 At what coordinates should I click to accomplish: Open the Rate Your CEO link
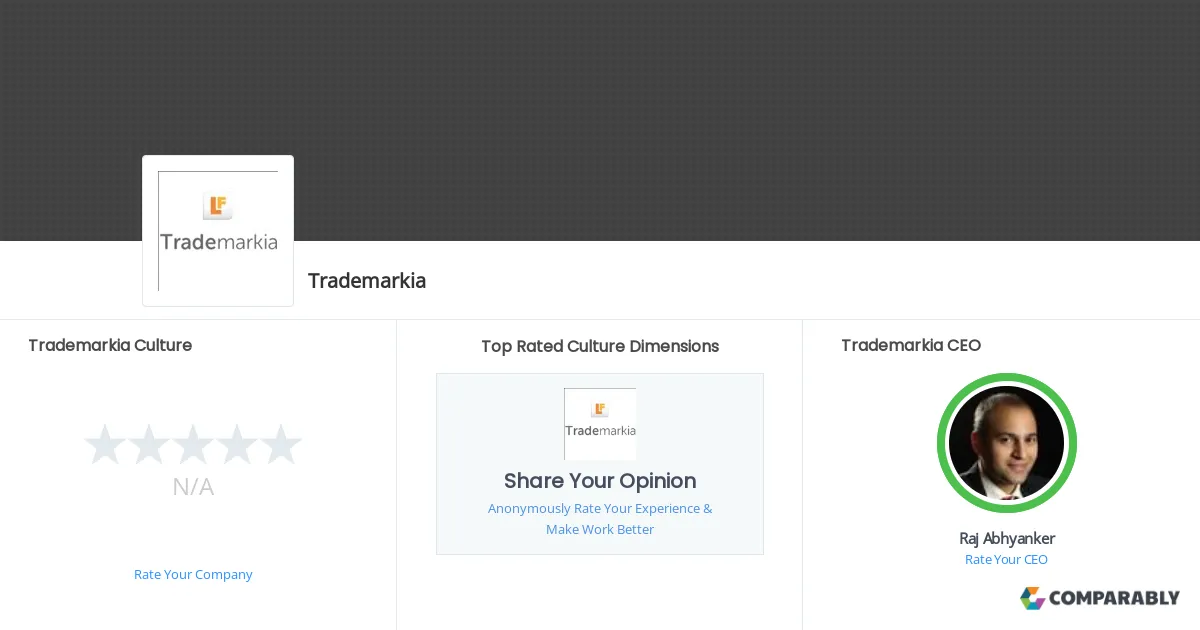pyautogui.click(x=1006, y=559)
